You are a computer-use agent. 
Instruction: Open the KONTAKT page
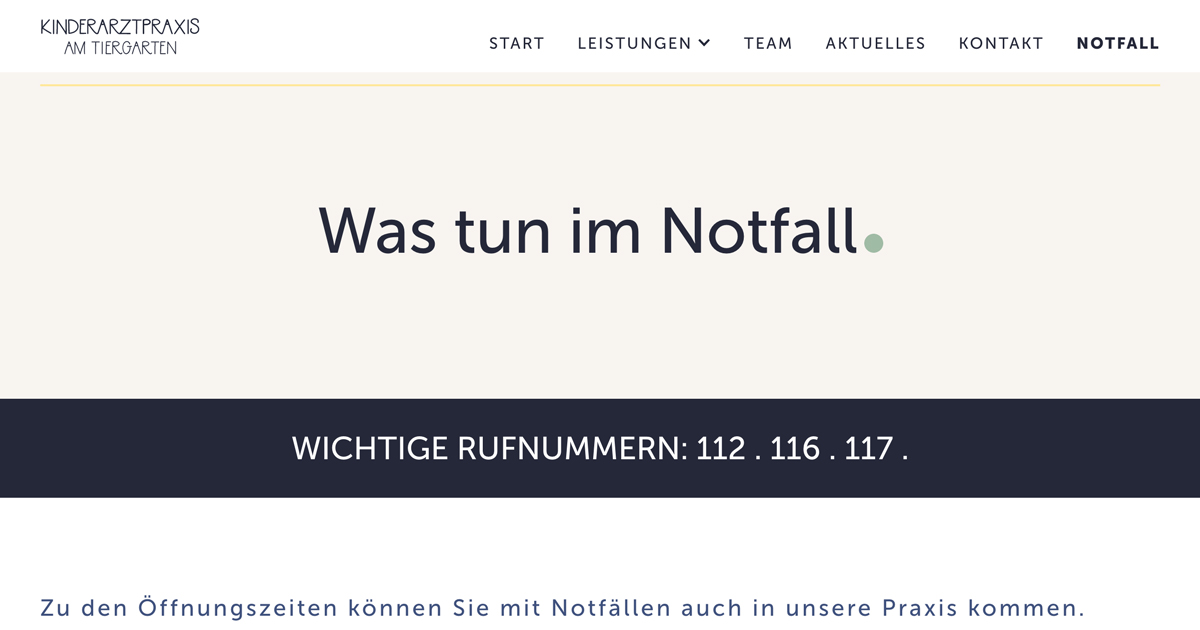[x=1001, y=43]
